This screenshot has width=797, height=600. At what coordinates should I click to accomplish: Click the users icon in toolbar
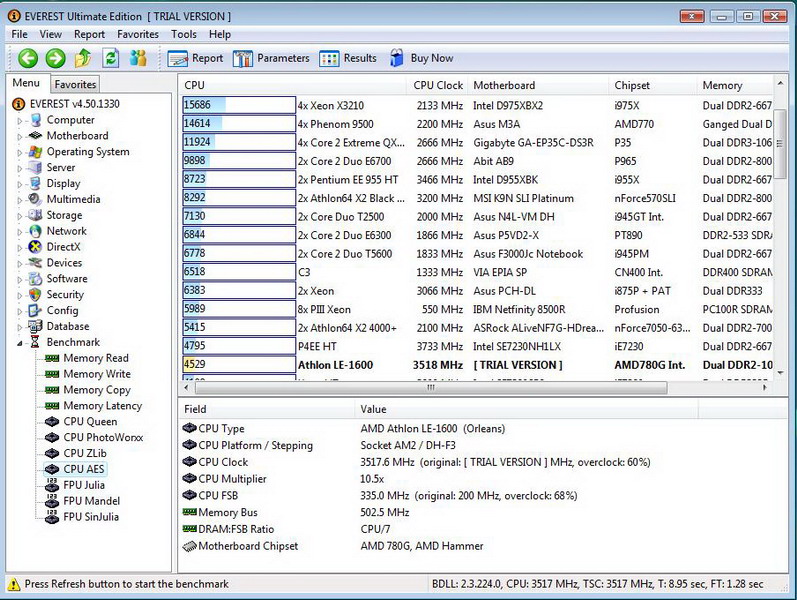click(x=138, y=59)
